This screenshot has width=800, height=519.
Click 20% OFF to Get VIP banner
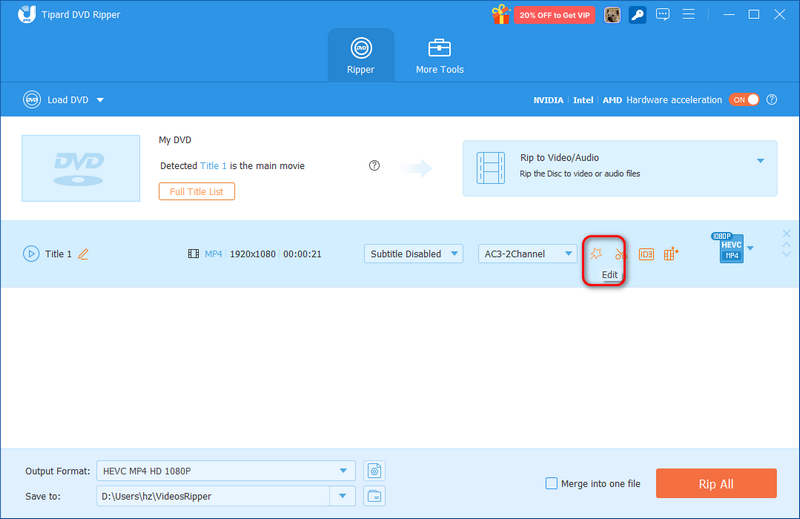pyautogui.click(x=555, y=15)
